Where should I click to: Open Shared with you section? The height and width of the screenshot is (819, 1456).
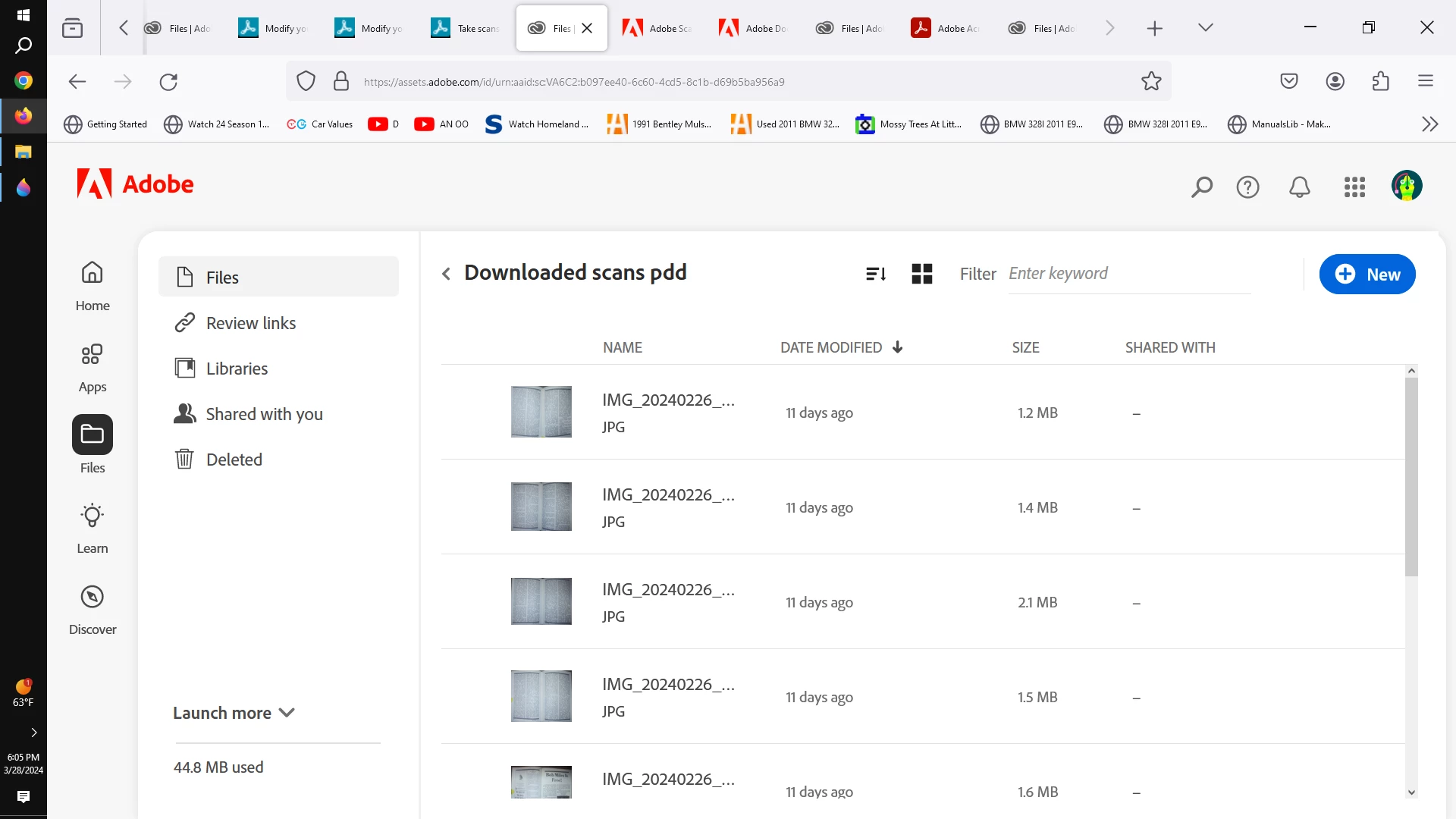click(x=264, y=414)
